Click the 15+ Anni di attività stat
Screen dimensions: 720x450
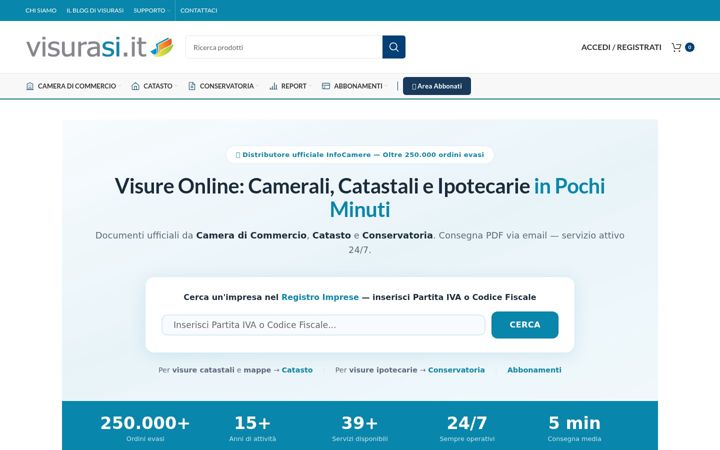(x=253, y=428)
